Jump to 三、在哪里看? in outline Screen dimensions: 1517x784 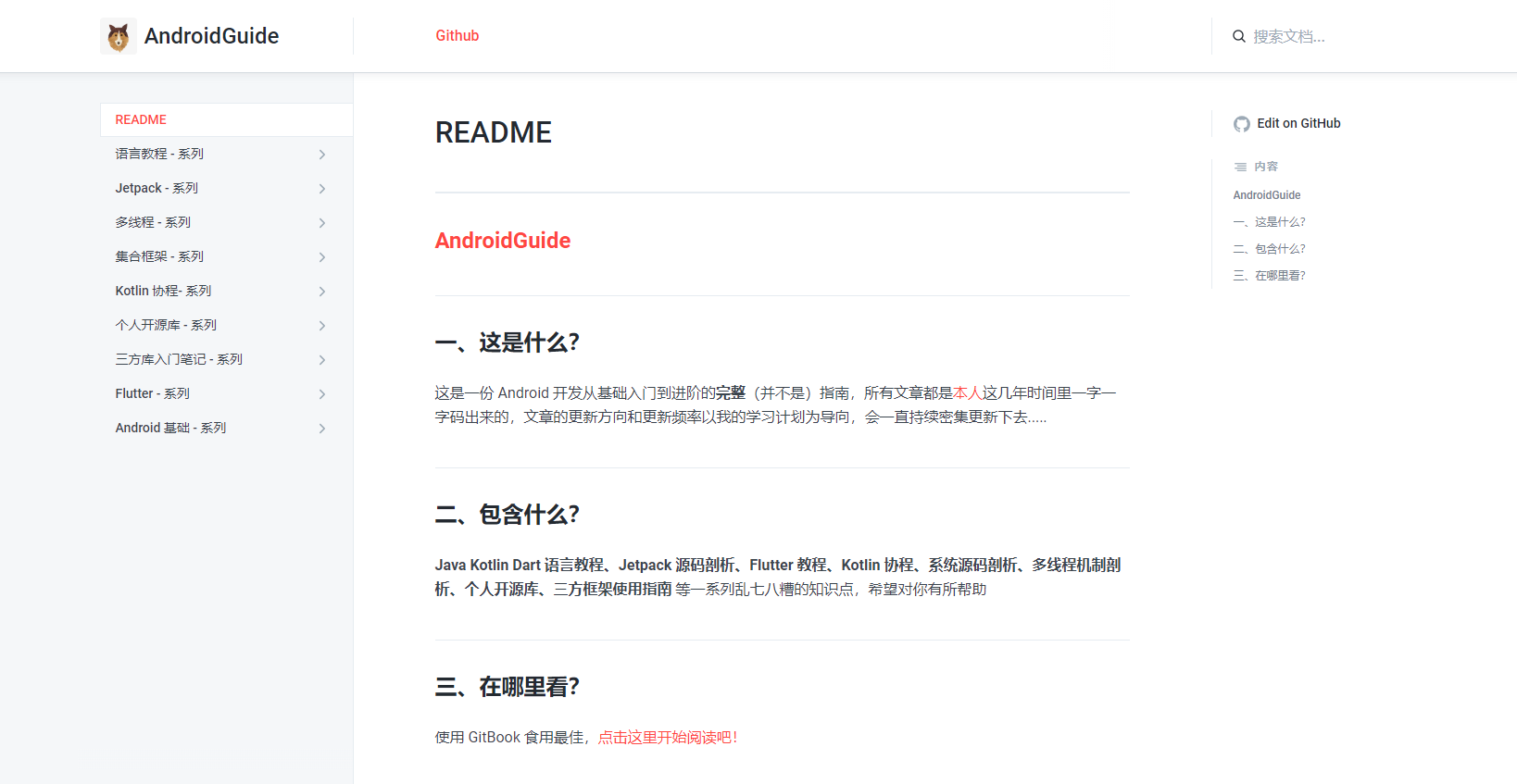coord(1269,276)
